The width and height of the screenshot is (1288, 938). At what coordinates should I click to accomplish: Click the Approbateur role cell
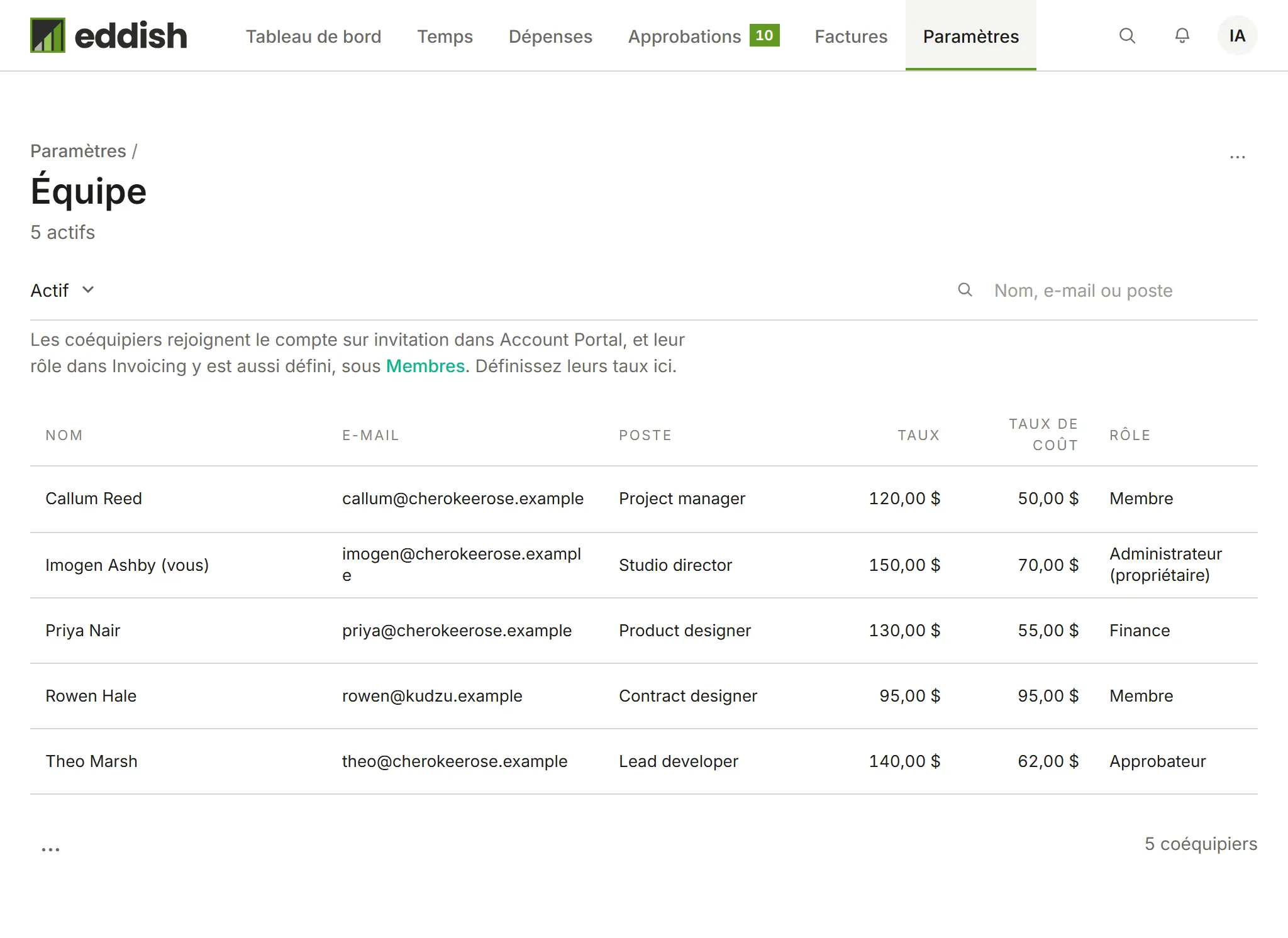1157,761
